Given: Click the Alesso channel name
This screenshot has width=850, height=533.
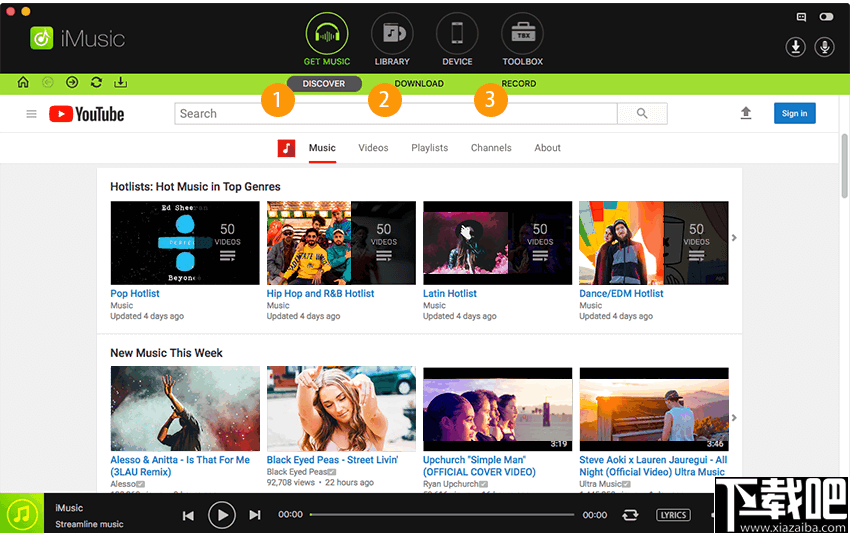Looking at the screenshot, I should tap(123, 484).
